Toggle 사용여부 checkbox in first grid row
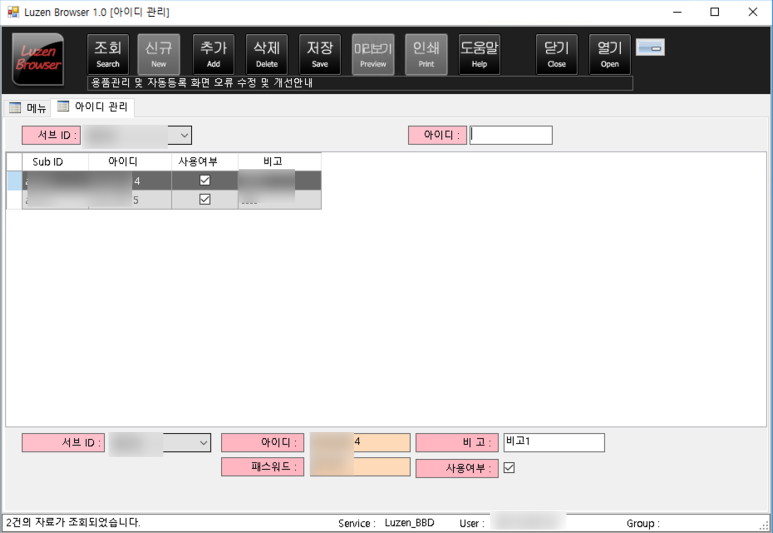This screenshot has height=533, width=773. click(205, 180)
